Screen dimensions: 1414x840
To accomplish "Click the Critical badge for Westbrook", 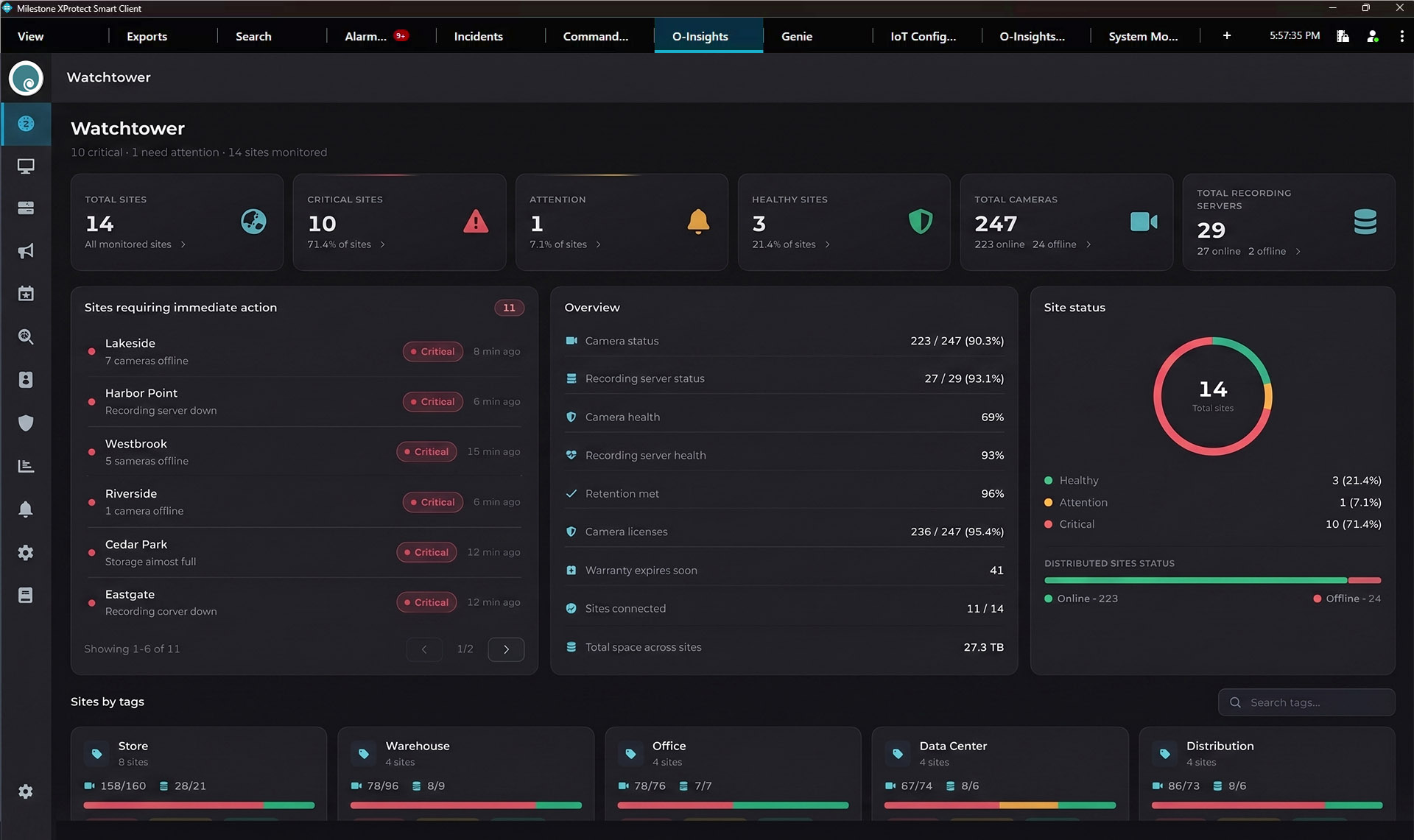I will pyautogui.click(x=426, y=452).
